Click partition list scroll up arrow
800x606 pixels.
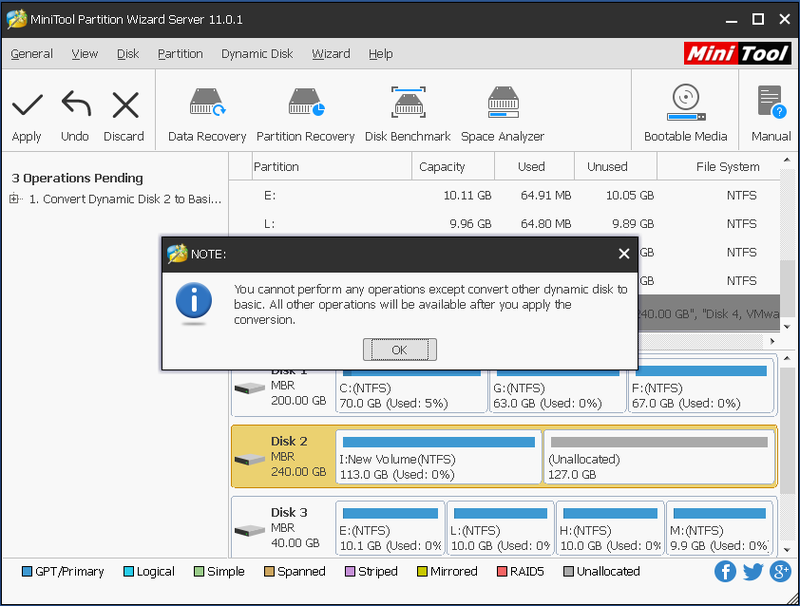click(x=787, y=160)
